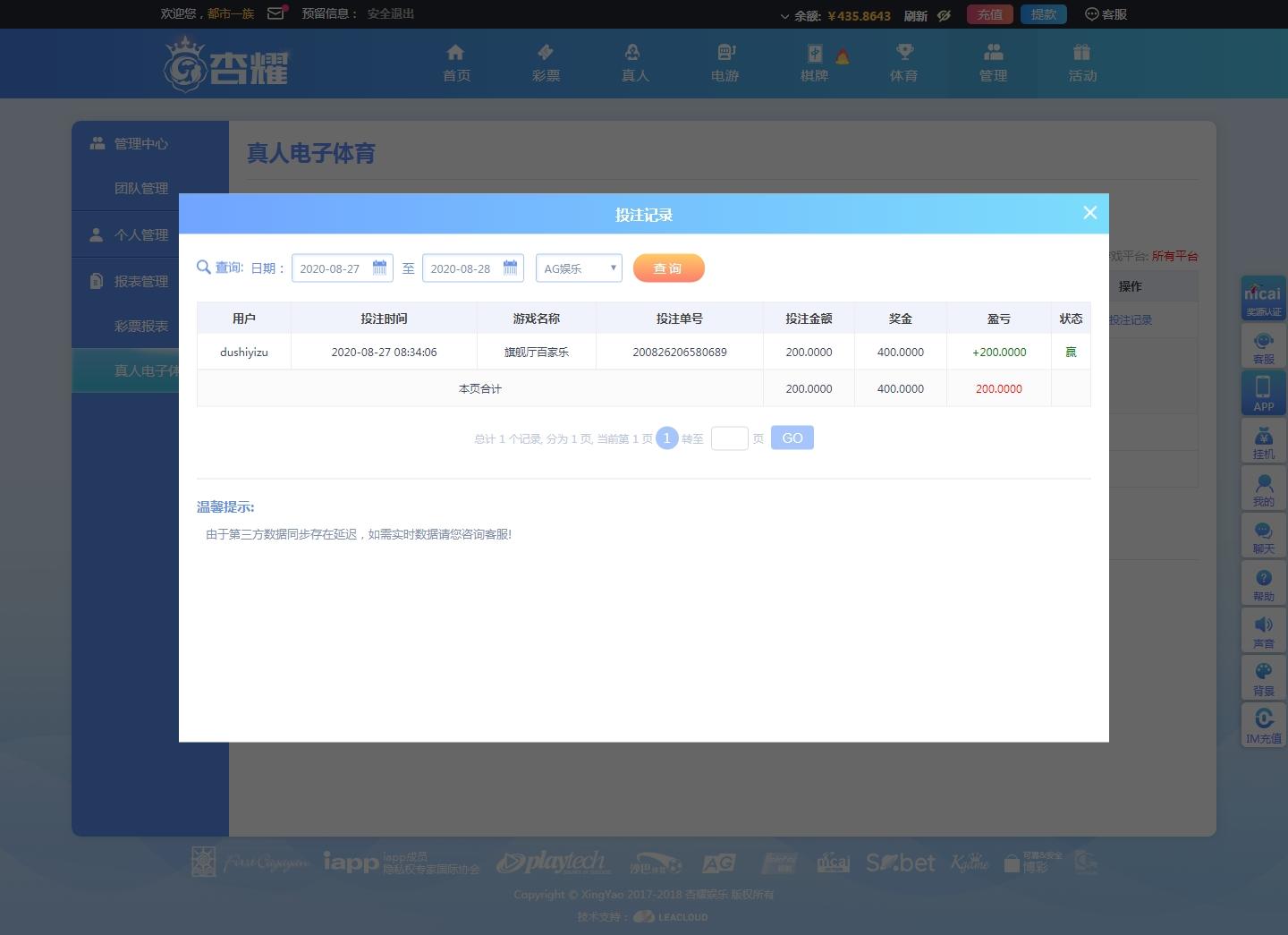This screenshot has height=935, width=1288.
Task: Switch to the 棋牌 navigation tab
Action: [814, 63]
